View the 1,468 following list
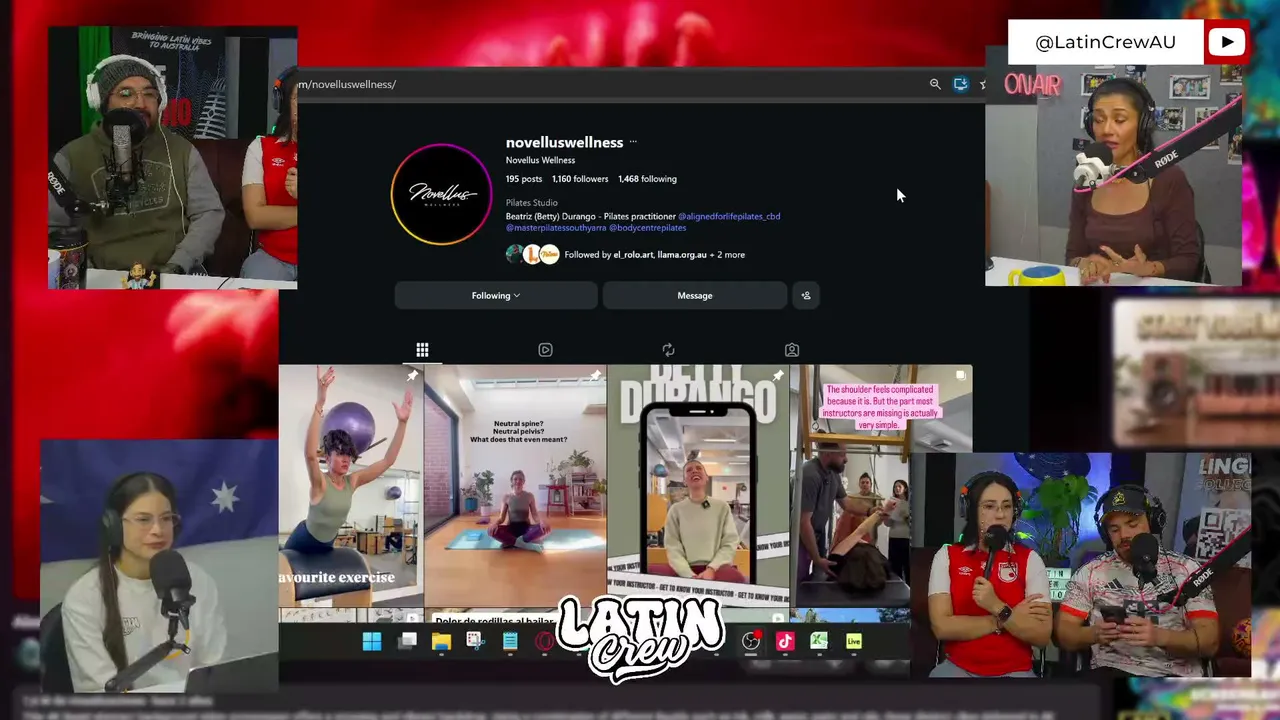 point(647,179)
